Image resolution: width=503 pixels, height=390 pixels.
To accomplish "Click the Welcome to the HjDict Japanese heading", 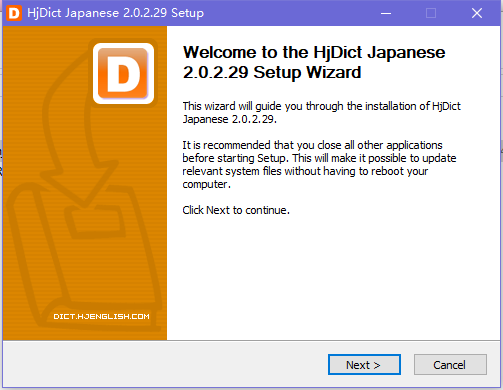I will coord(314,52).
